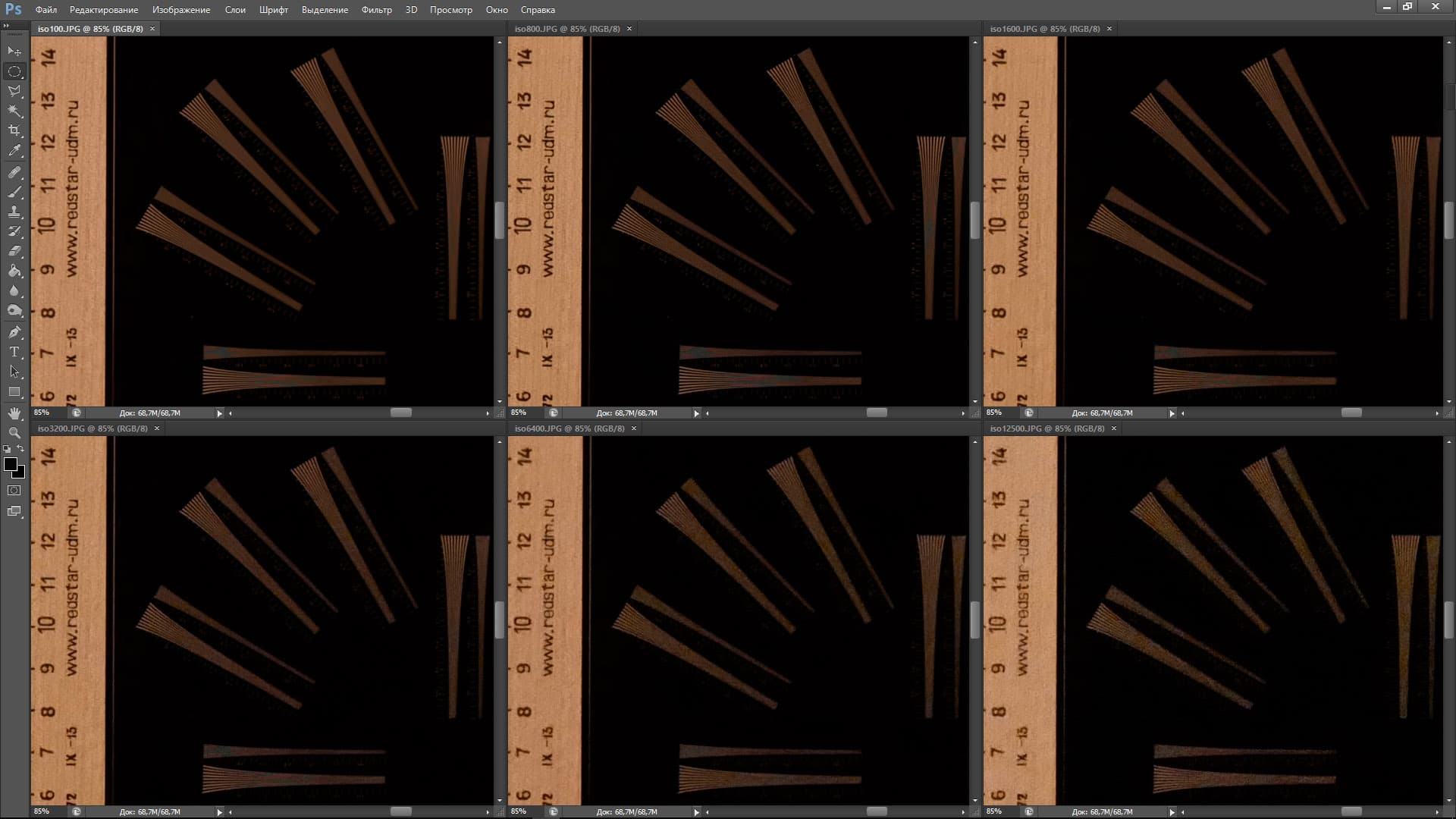This screenshot has height=819, width=1456.
Task: Open status bar arrow menu in iso6400.JPG window
Action: [696, 812]
